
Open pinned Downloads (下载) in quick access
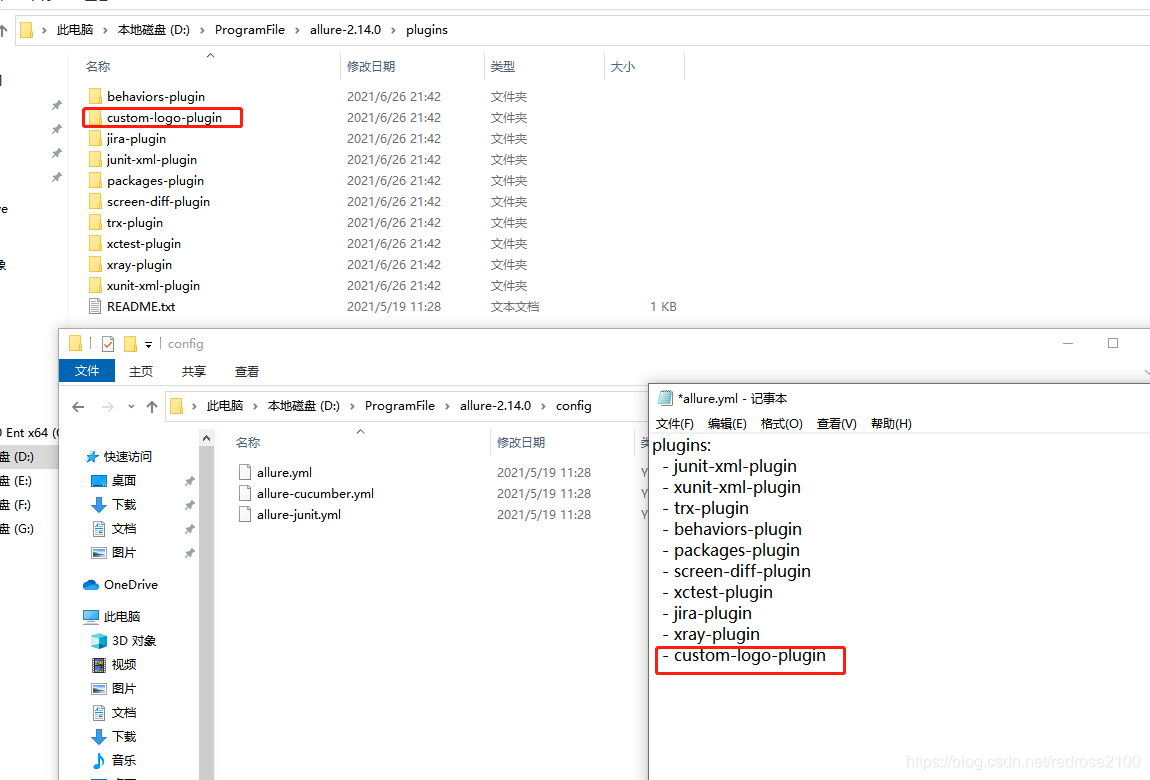point(114,505)
